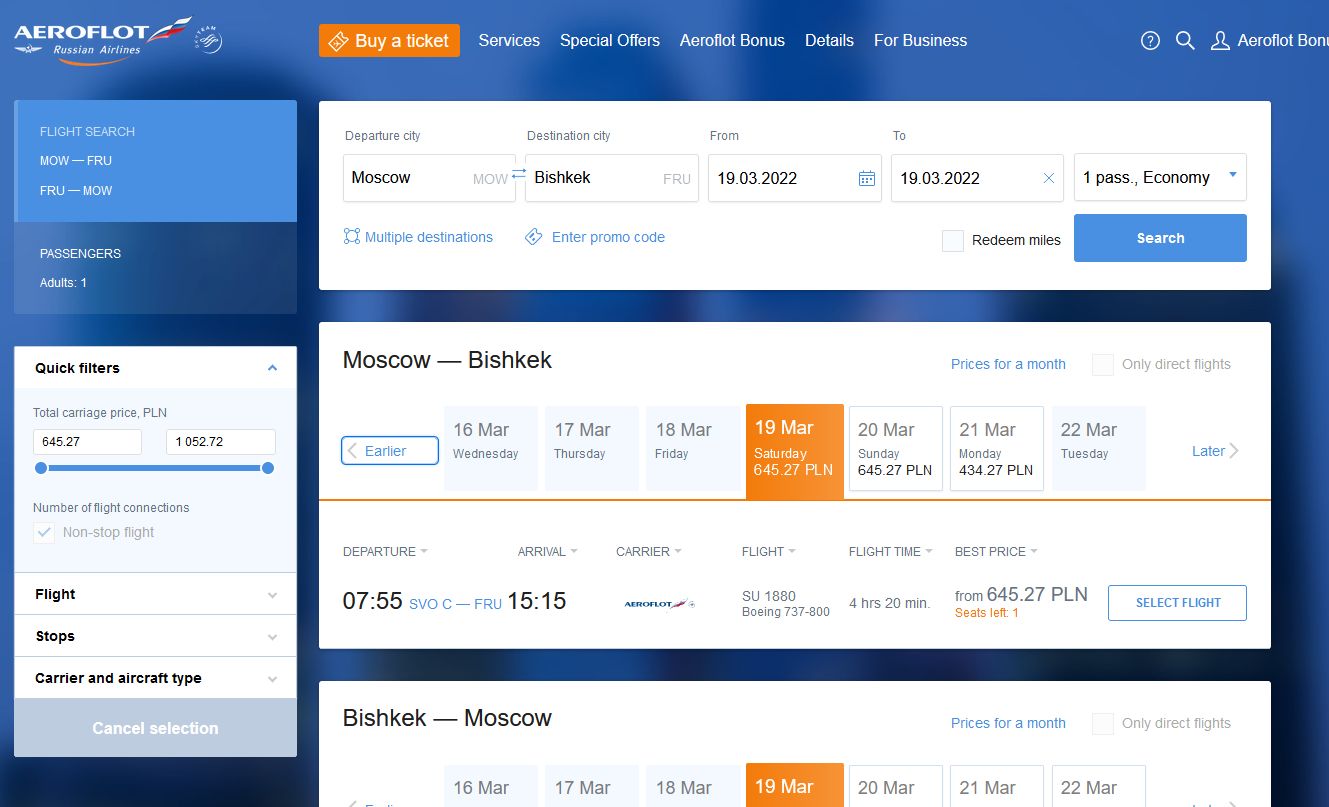
Task: Open the Aeroflot Bonus menu item
Action: pyautogui.click(x=732, y=41)
